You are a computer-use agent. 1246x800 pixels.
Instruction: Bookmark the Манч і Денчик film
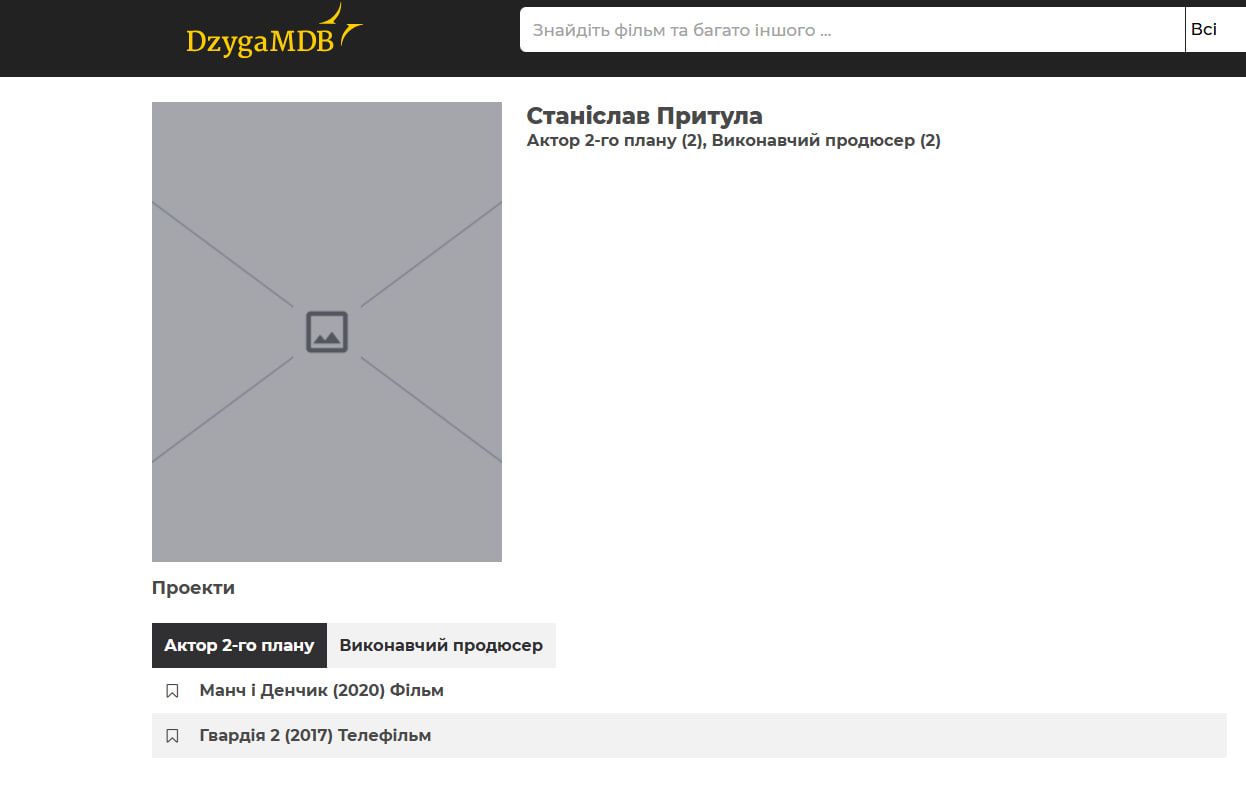pos(172,691)
